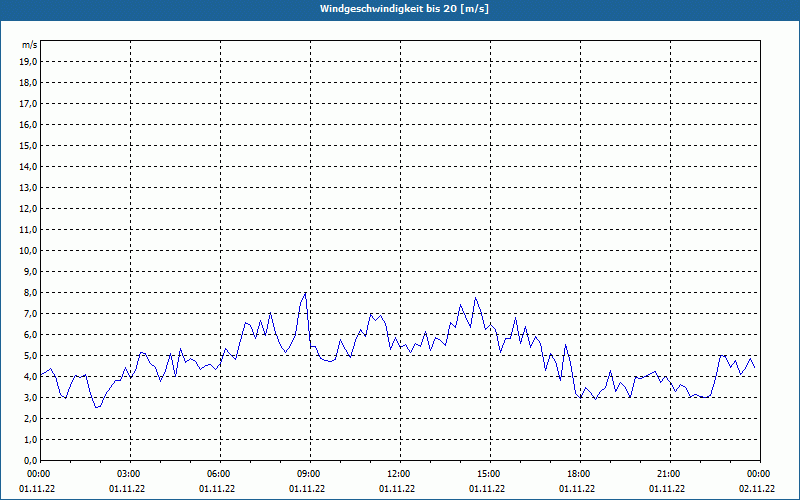Click the "1,0" y-axis value
Viewport: 800px width, 500px height.
[x=31, y=439]
